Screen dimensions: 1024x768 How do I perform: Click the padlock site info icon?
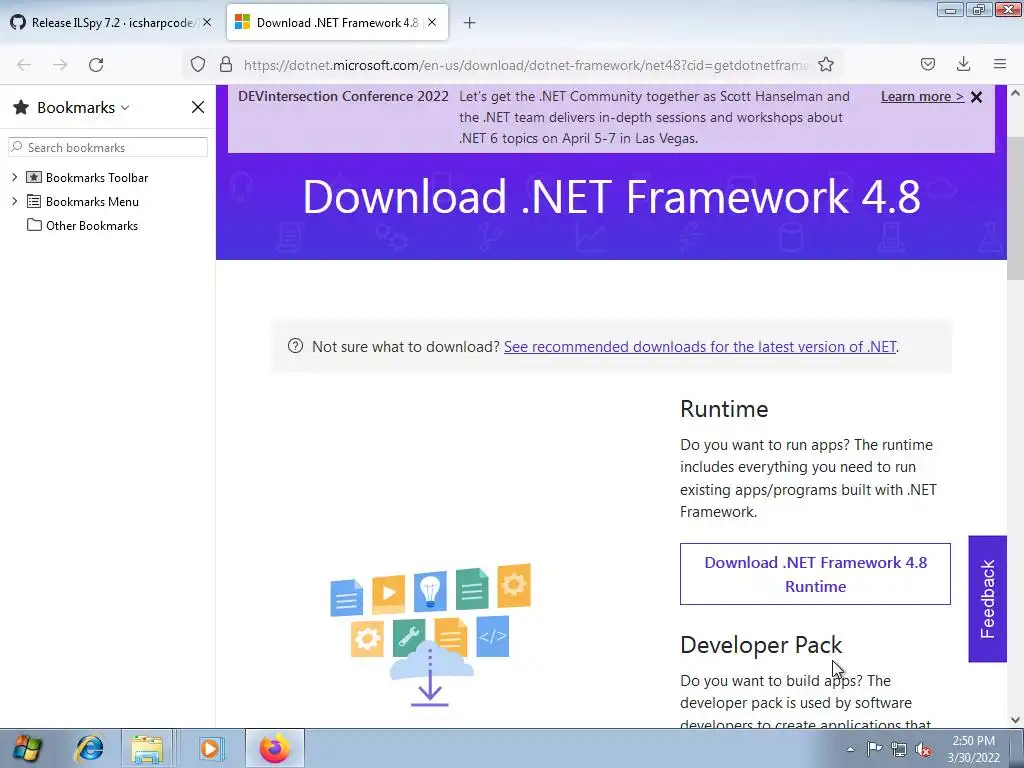[x=226, y=65]
